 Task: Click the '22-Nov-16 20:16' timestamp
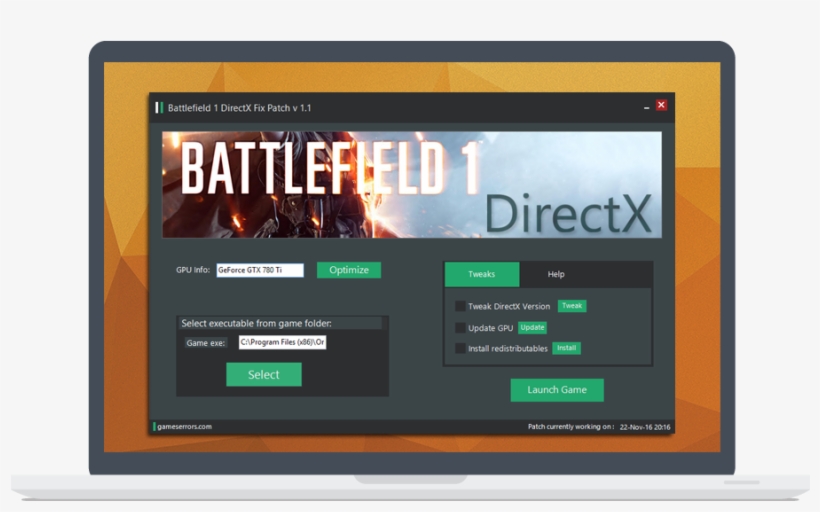pyautogui.click(x=645, y=427)
